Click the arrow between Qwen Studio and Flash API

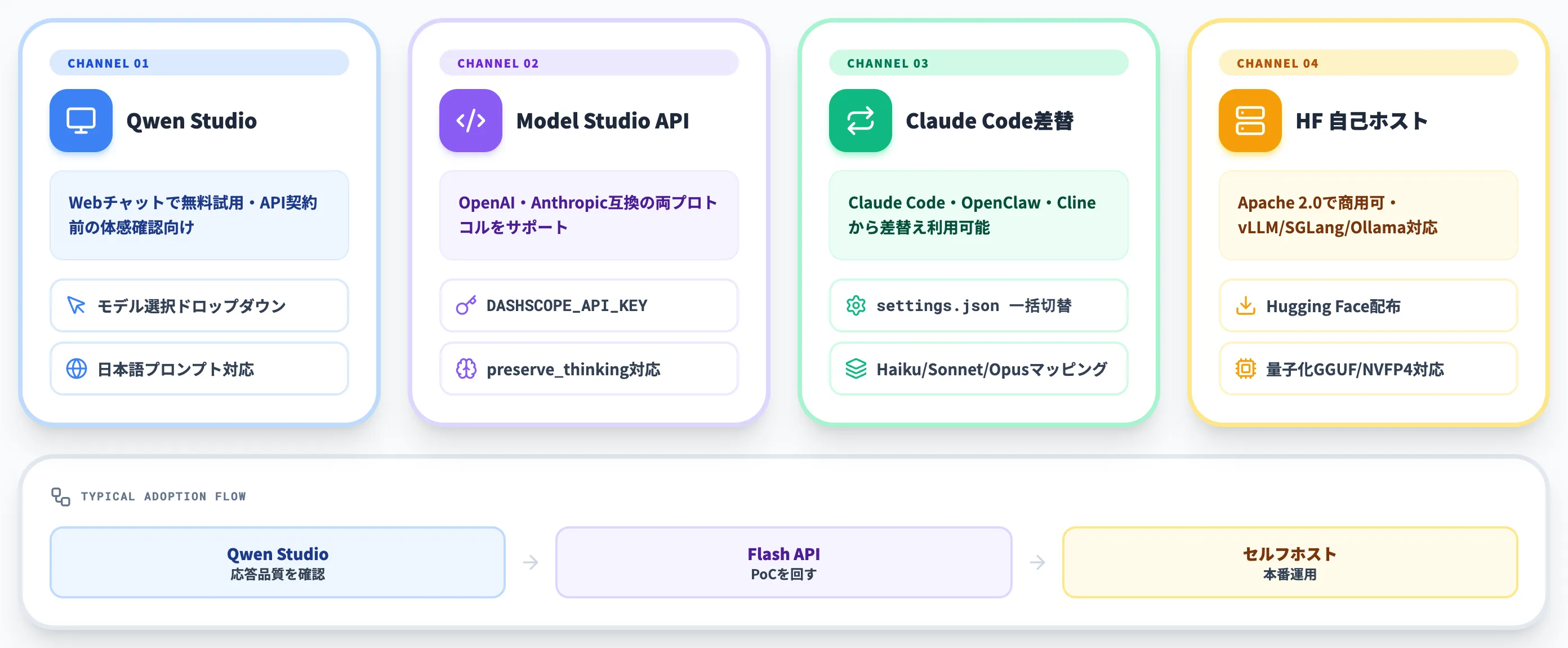pos(530,562)
